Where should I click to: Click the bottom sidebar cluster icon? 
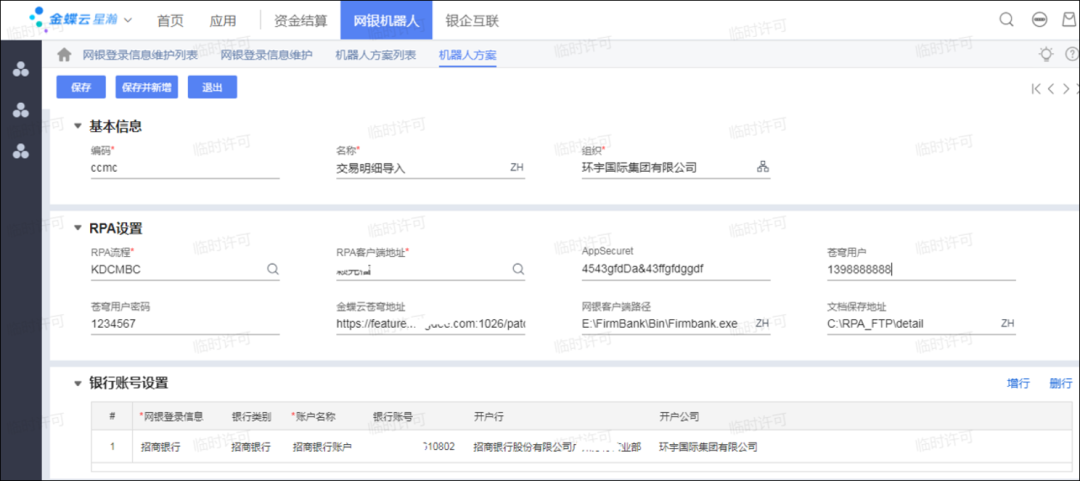21,152
